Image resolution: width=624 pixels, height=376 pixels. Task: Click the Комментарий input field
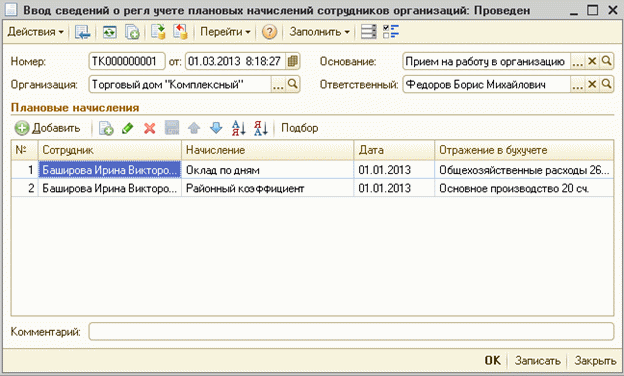tap(351, 331)
